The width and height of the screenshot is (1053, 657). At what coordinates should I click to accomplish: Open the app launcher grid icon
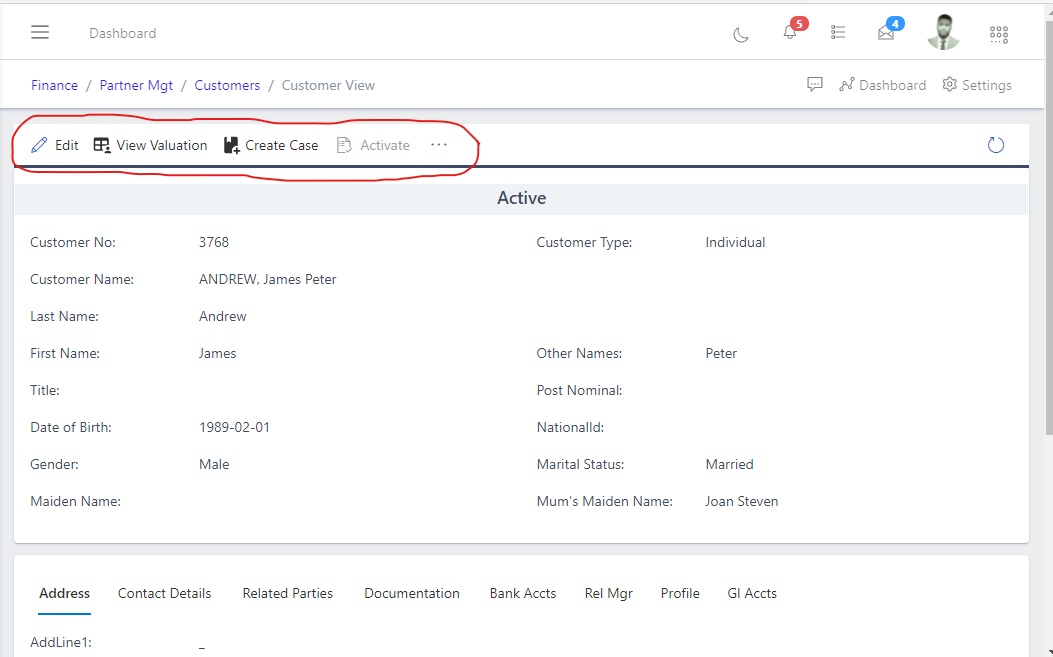(x=998, y=32)
